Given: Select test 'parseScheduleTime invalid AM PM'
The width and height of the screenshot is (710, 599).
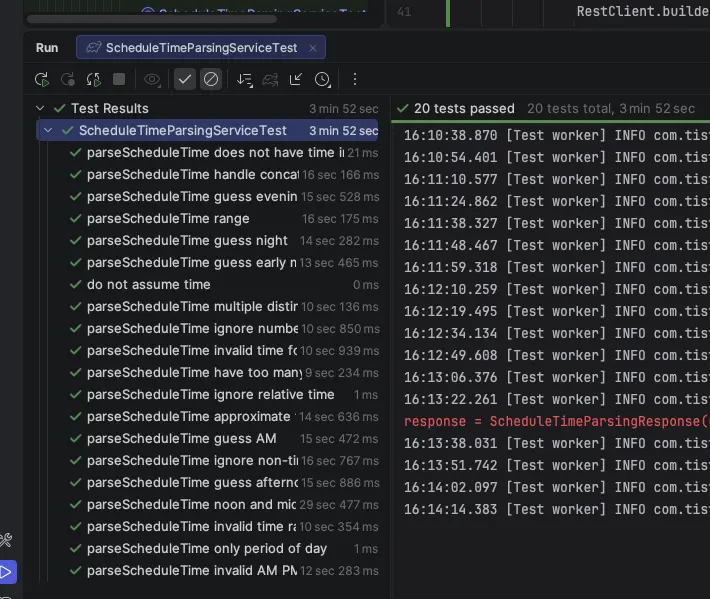Looking at the screenshot, I should 225,570.
